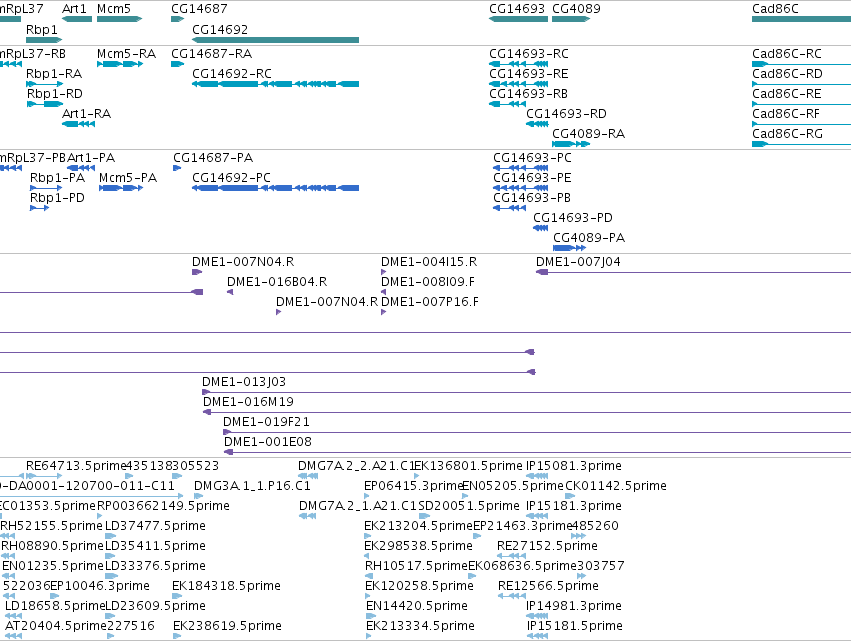Viewport: 851px width, 641px height.
Task: Click the Art1-PA protein label
Action: tap(91, 158)
